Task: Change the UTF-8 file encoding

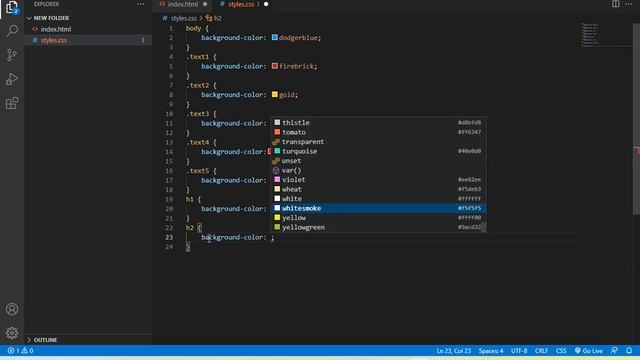Action: [x=519, y=351]
